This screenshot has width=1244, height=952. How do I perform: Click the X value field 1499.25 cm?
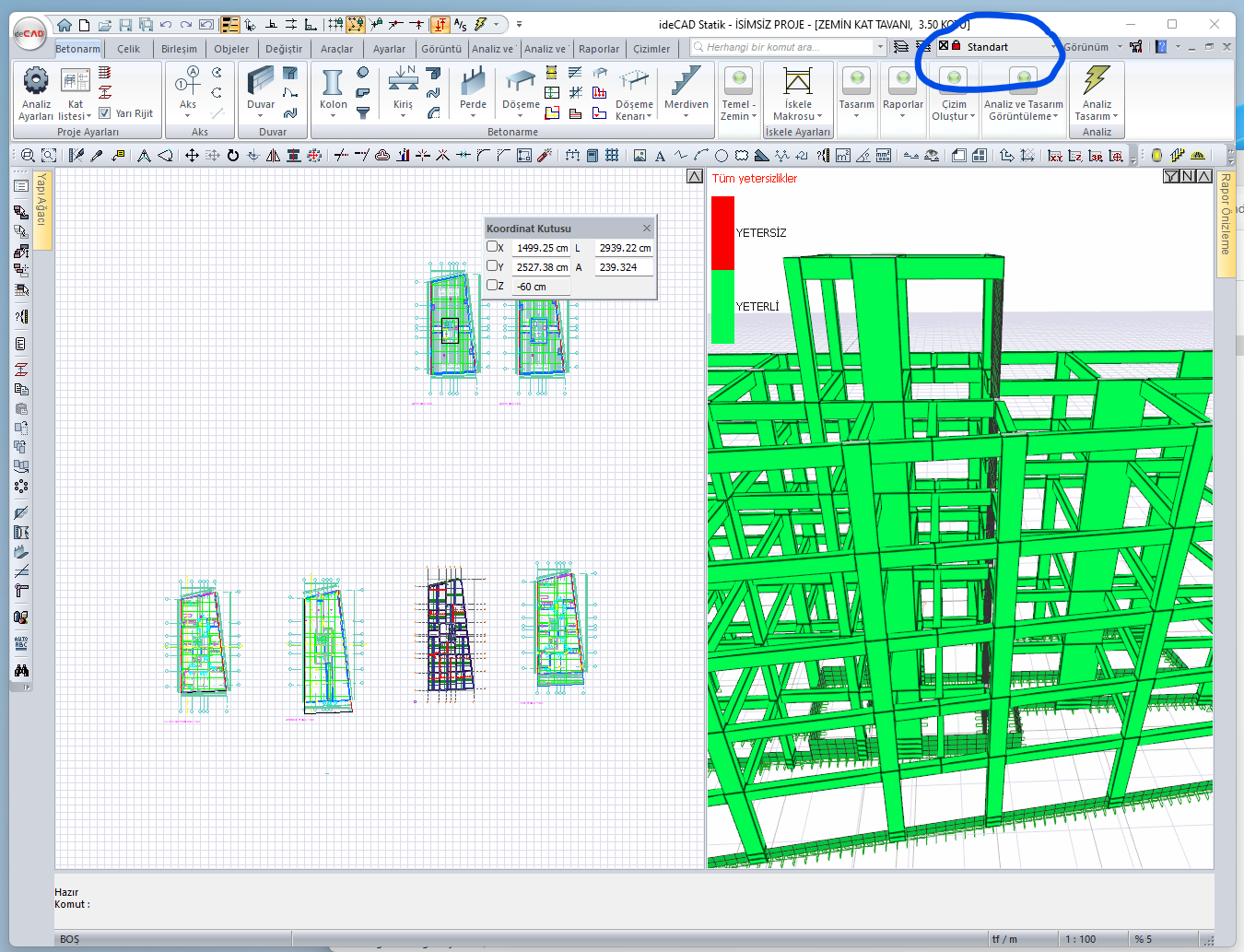(x=542, y=248)
